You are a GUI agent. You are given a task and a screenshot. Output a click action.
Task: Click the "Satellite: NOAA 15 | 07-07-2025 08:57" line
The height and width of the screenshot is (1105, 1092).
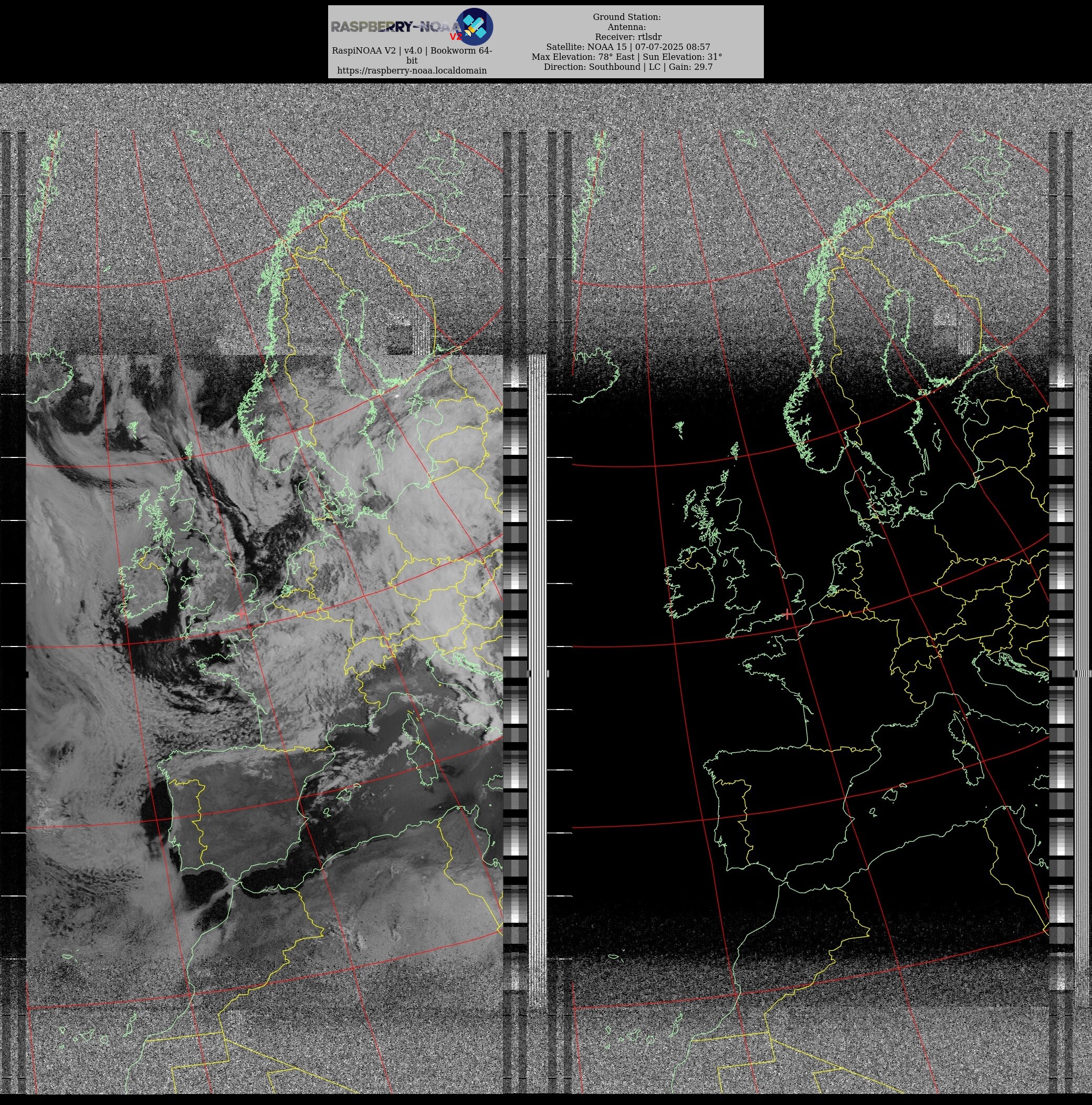628,47
